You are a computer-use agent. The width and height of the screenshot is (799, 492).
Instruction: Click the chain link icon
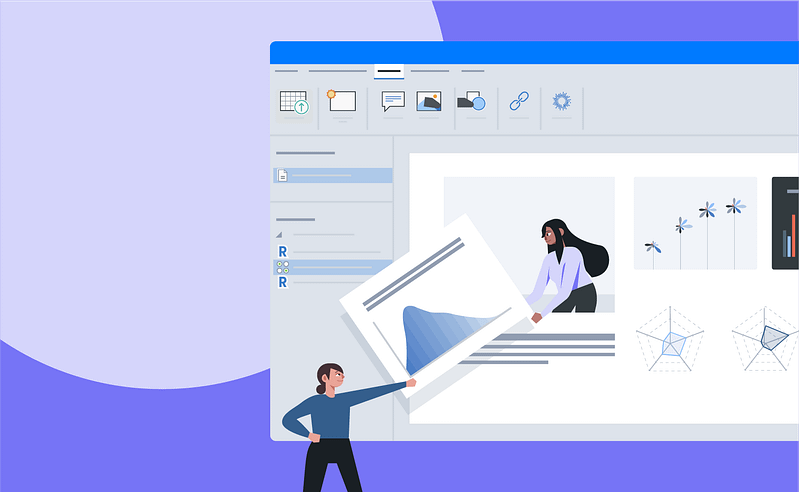[518, 101]
